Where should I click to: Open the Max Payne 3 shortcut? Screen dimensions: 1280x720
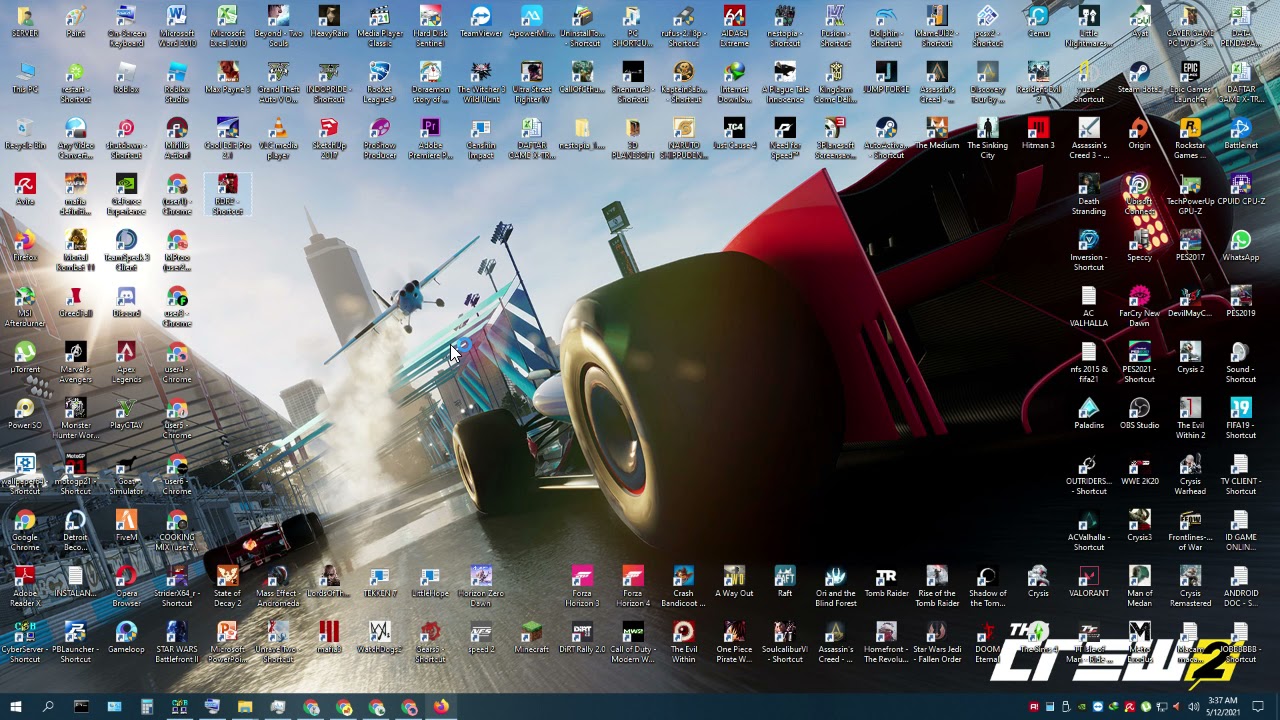pos(228,79)
